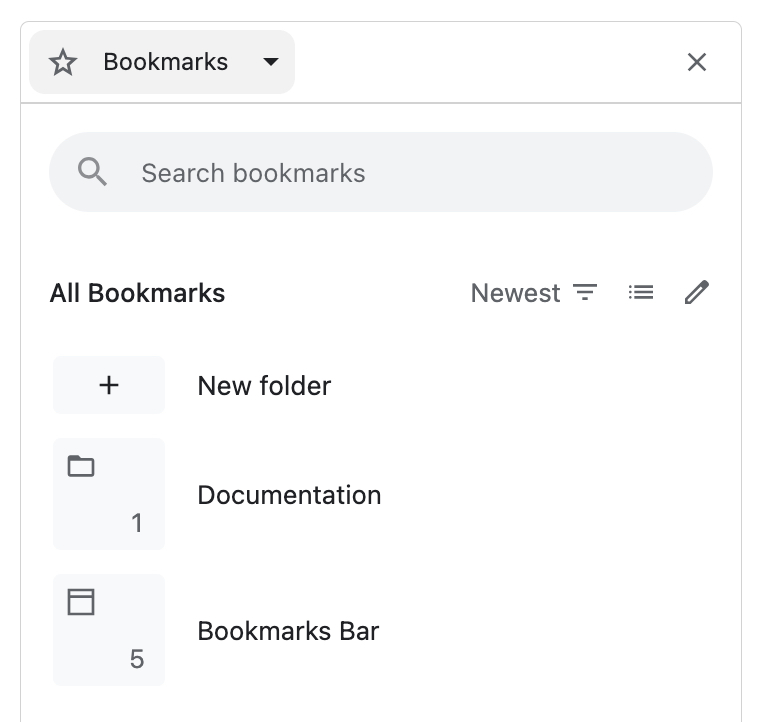Open the Bookmarks side panel dropdown
This screenshot has height=722, width=762.
(162, 62)
